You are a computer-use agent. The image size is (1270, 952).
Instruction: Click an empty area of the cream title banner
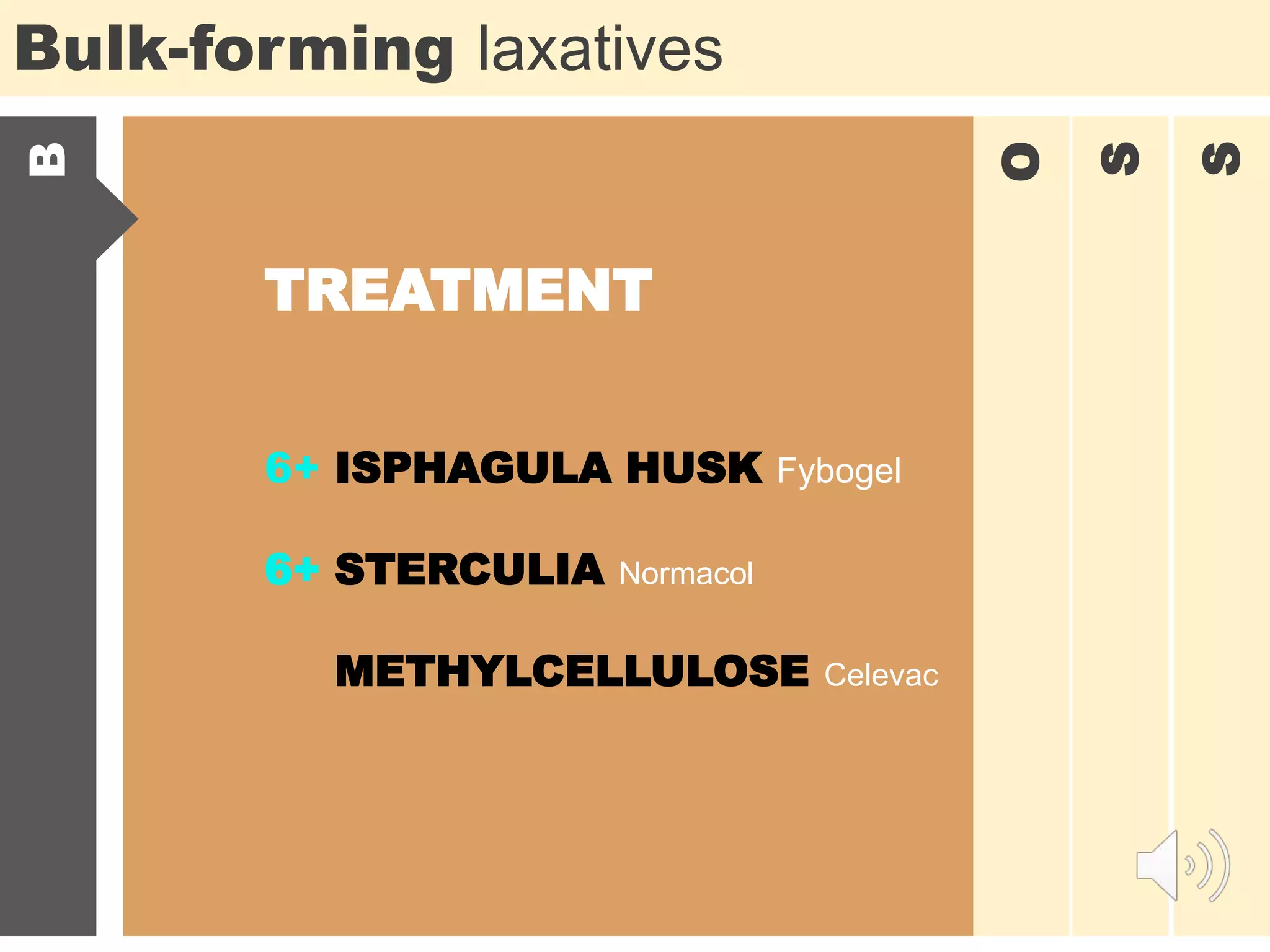(x=992, y=48)
